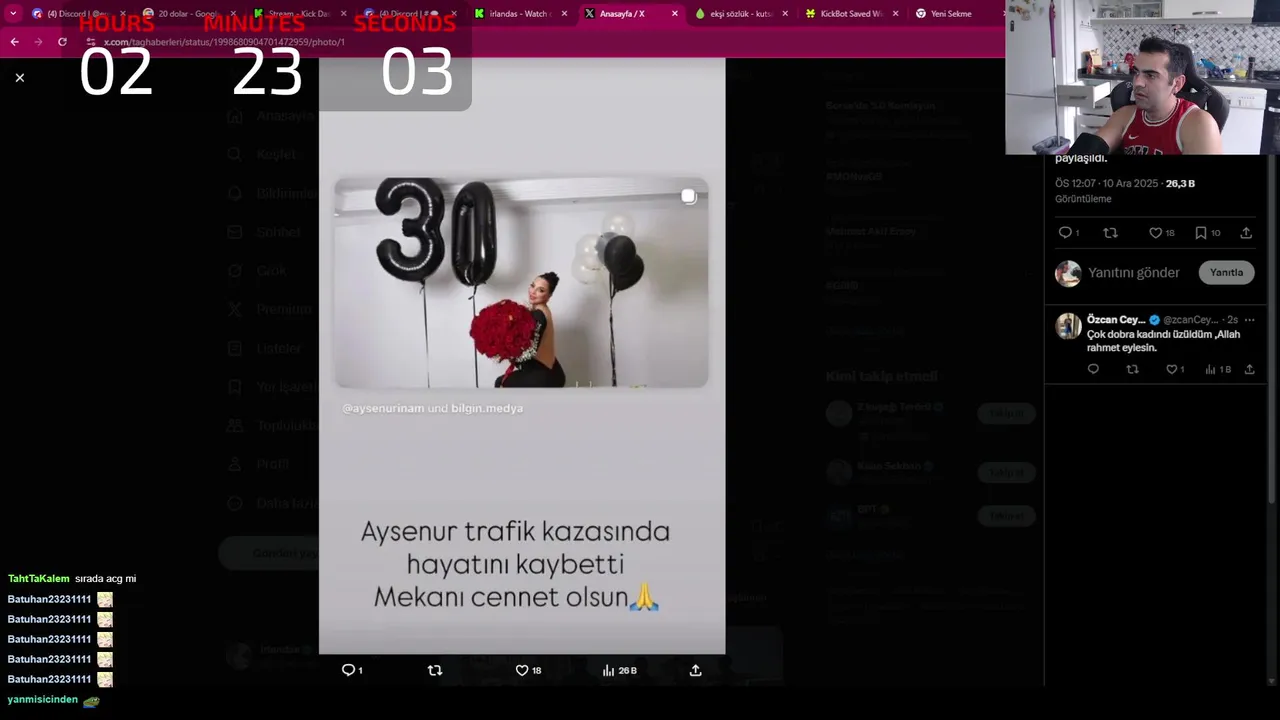The width and height of the screenshot is (1280, 720).
Task: Click the 'Yanıtını gönder' reply field
Action: [1134, 272]
